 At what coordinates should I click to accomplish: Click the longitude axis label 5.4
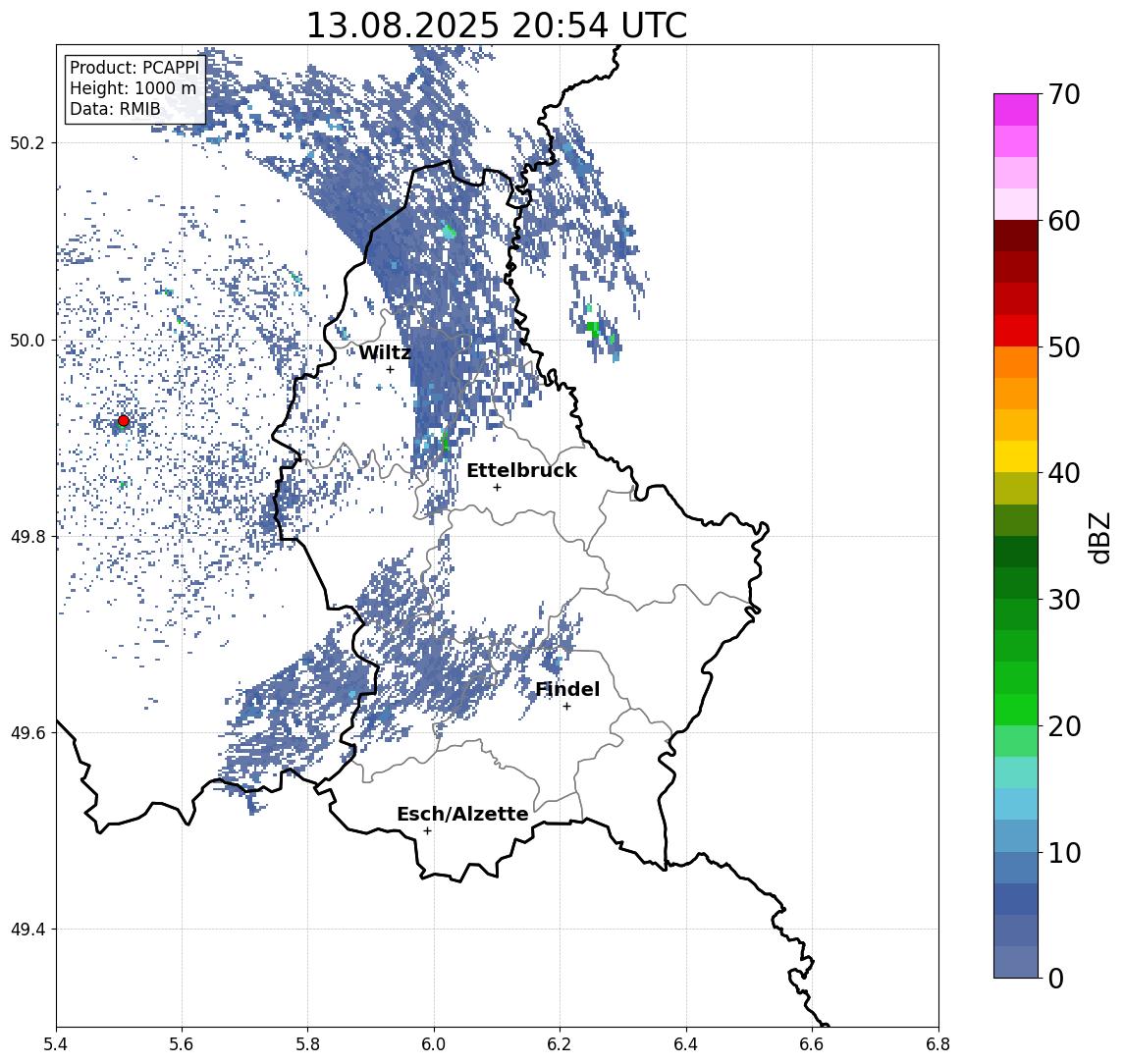56,1044
